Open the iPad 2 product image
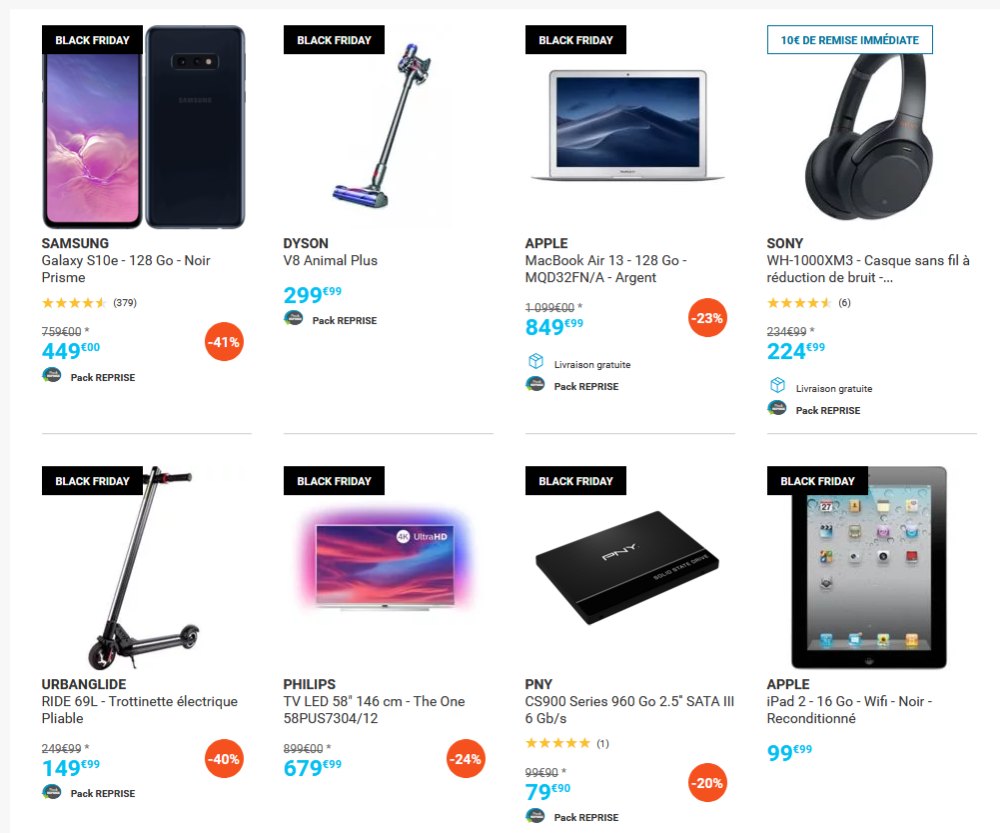The image size is (1000, 833). click(x=869, y=568)
